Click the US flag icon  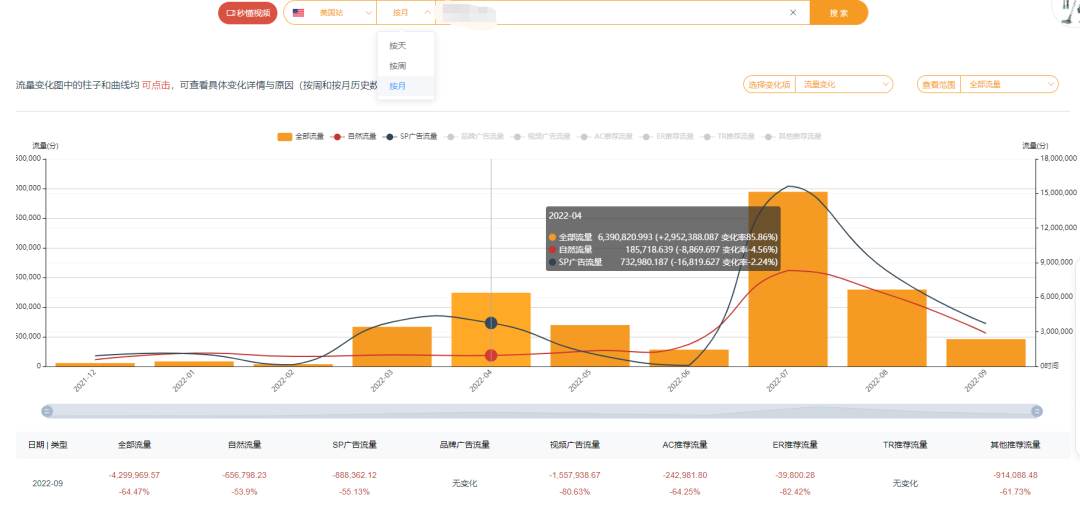point(298,12)
